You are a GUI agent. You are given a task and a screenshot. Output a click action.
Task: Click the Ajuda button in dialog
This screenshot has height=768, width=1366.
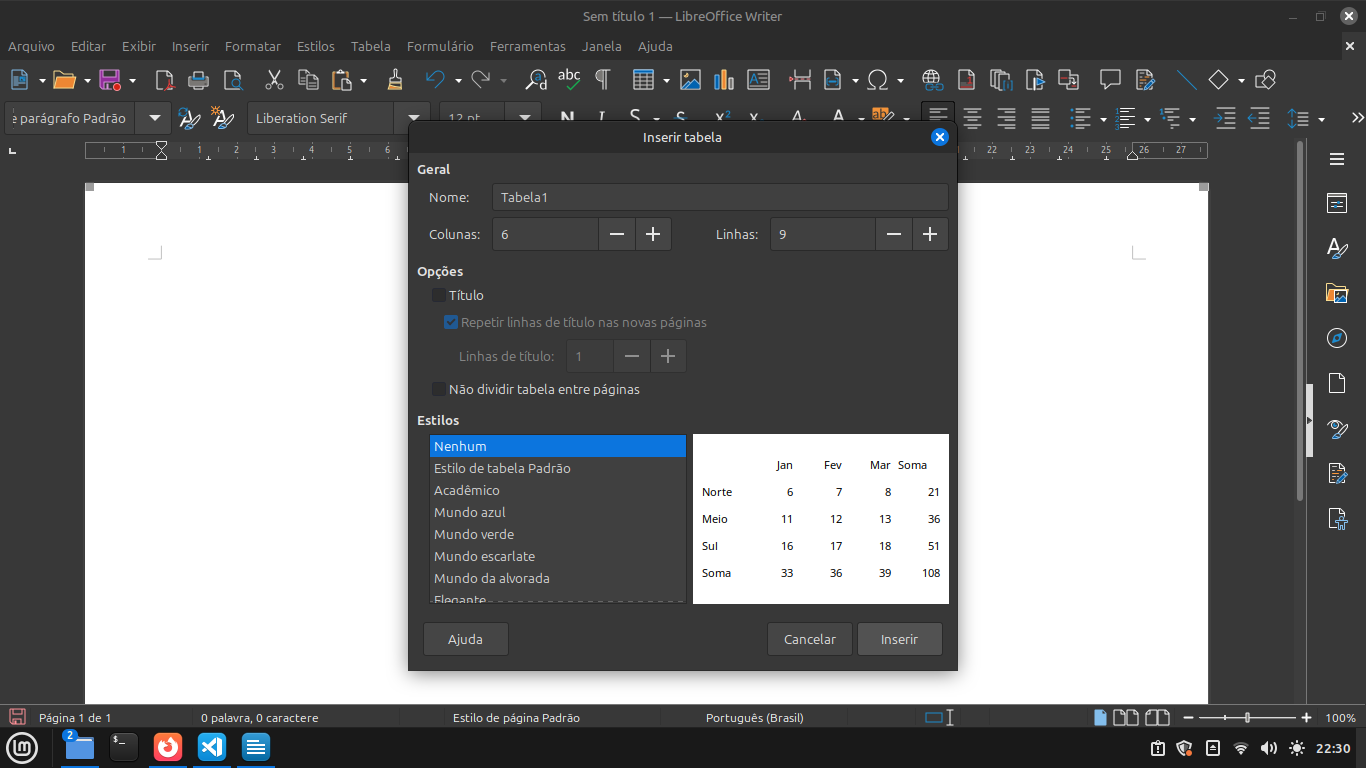(466, 639)
